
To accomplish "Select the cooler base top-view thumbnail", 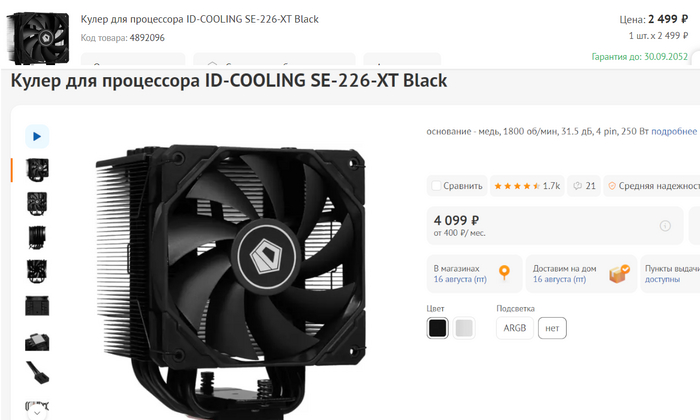I will [x=37, y=341].
